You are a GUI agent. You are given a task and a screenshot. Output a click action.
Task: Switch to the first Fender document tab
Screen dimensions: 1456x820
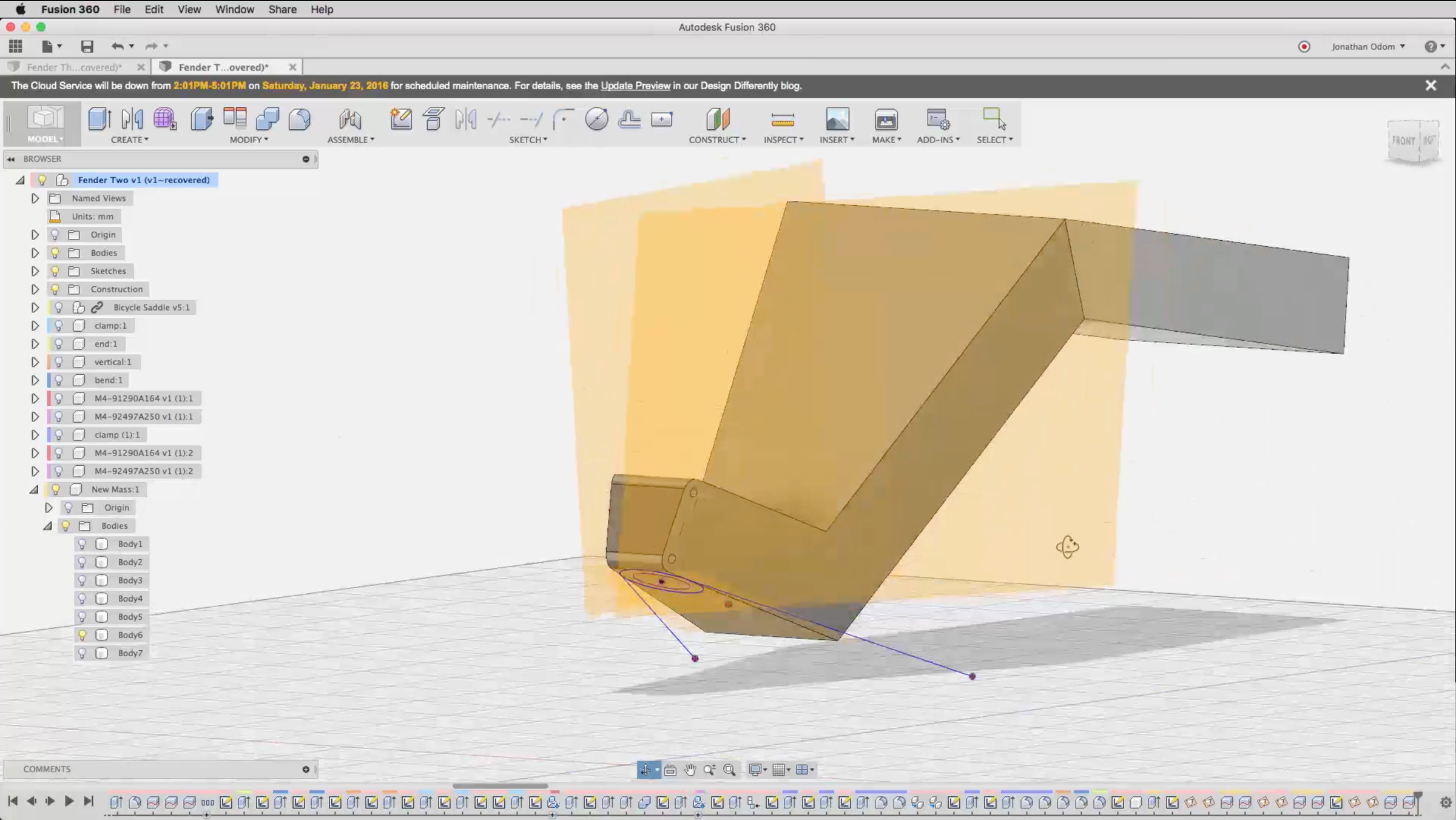coord(74,67)
